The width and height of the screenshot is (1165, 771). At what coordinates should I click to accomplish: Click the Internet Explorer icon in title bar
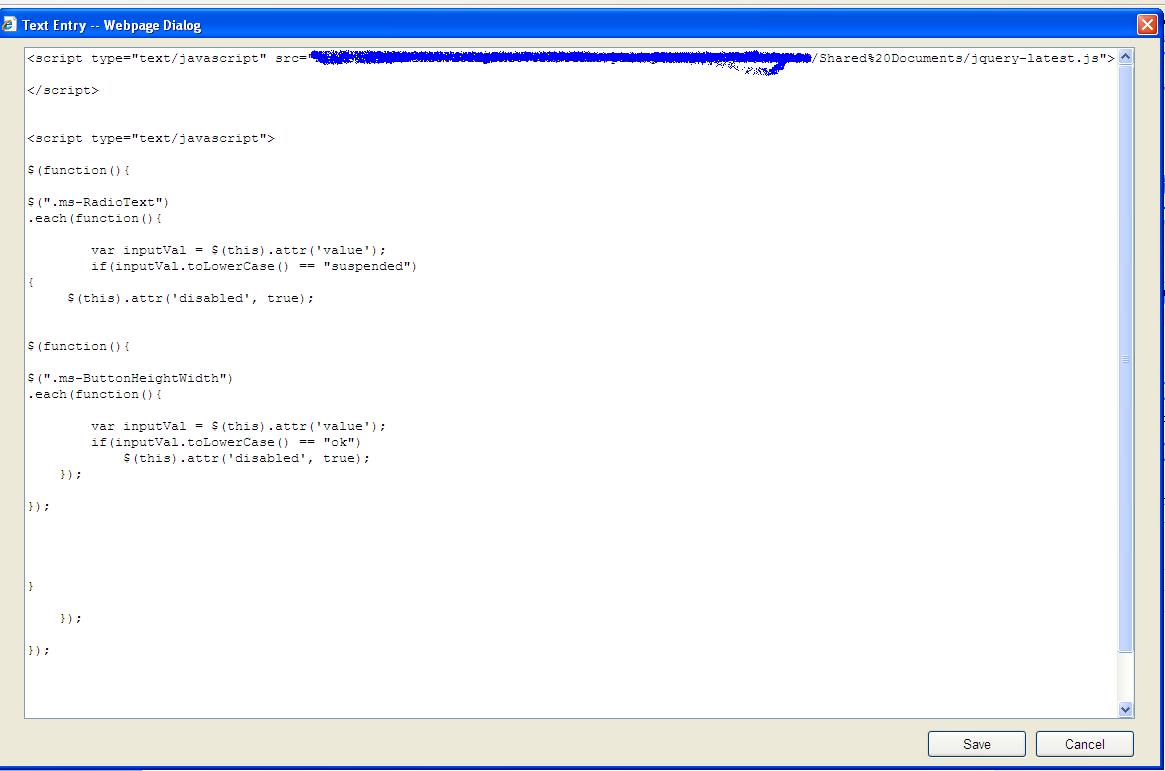tap(9, 25)
